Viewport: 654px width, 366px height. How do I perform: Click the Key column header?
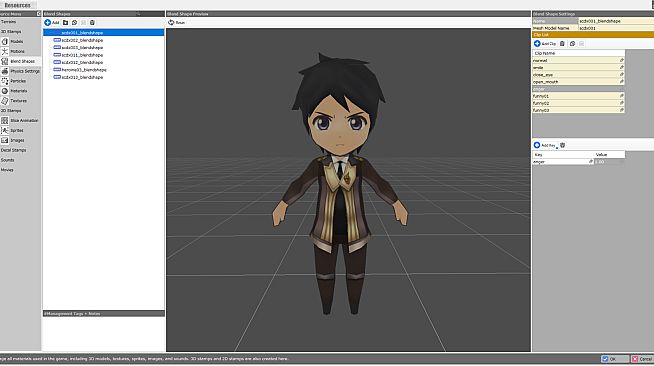563,155
